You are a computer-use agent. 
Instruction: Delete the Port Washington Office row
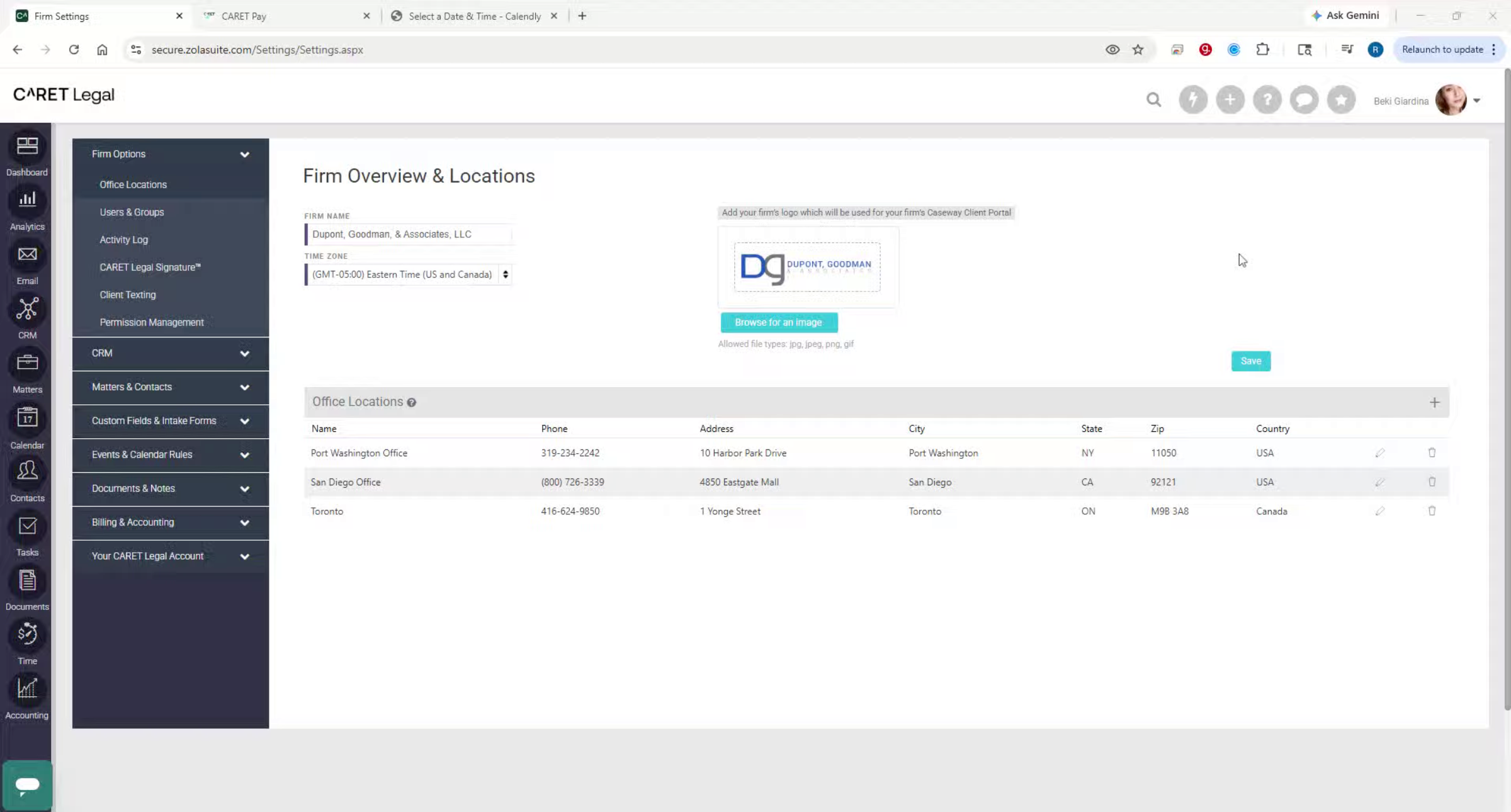[1432, 453]
